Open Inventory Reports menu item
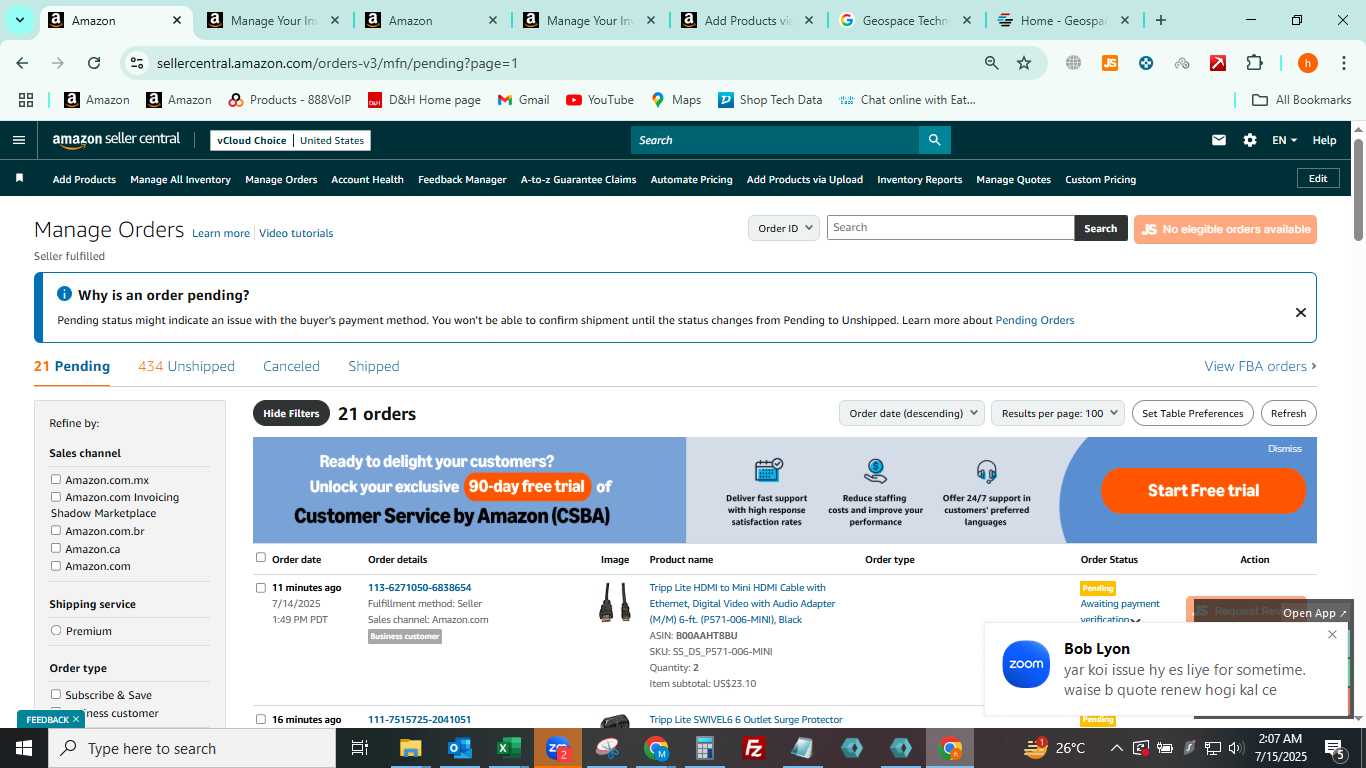The image size is (1366, 768). [919, 179]
